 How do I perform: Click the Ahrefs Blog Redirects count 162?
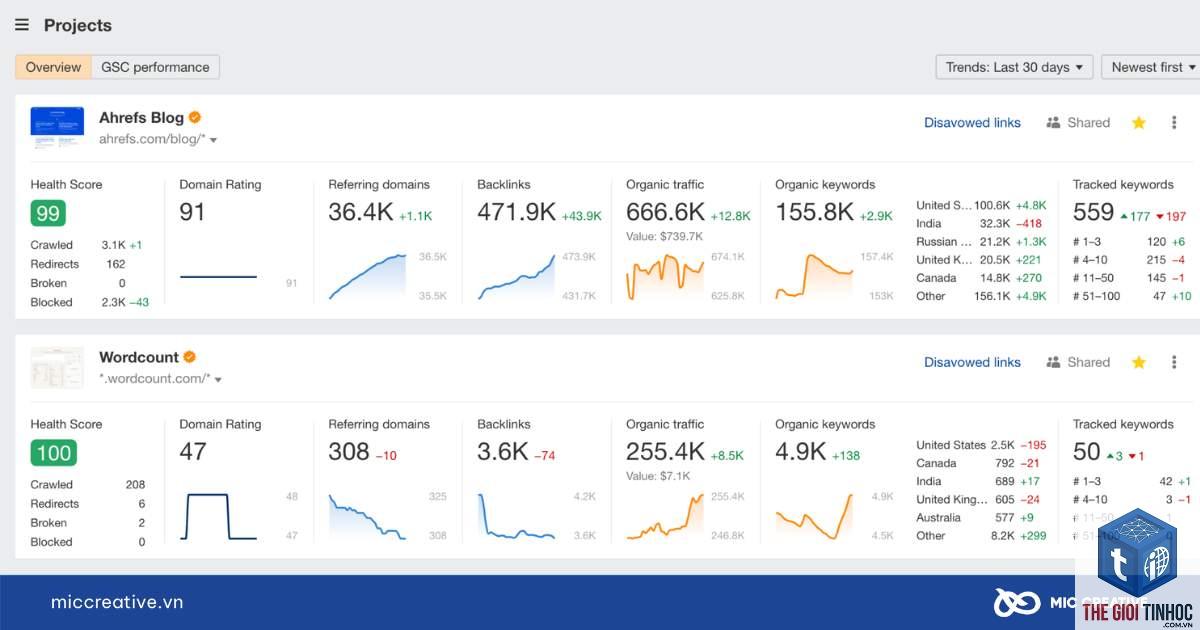115,264
